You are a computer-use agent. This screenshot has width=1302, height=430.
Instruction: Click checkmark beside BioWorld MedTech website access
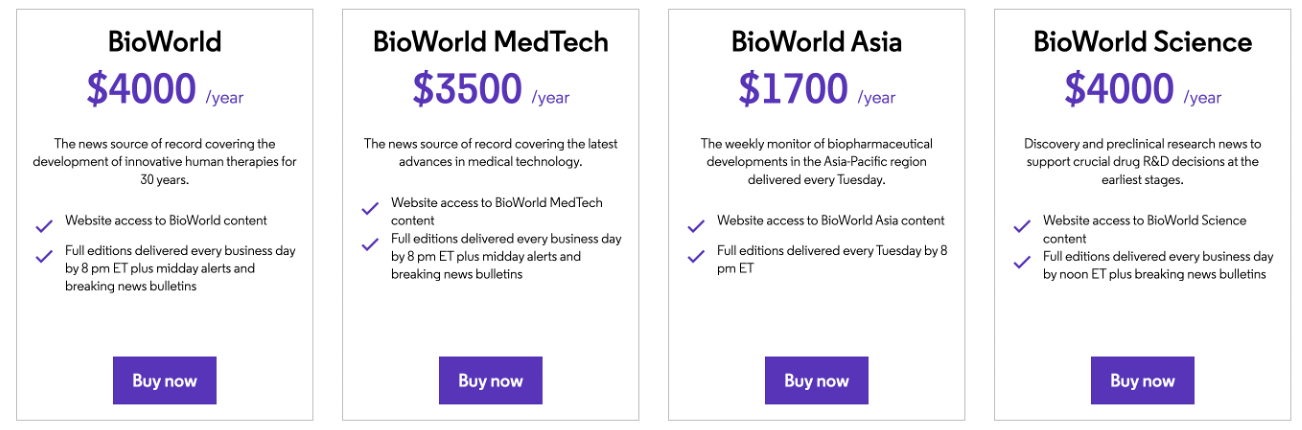click(370, 208)
